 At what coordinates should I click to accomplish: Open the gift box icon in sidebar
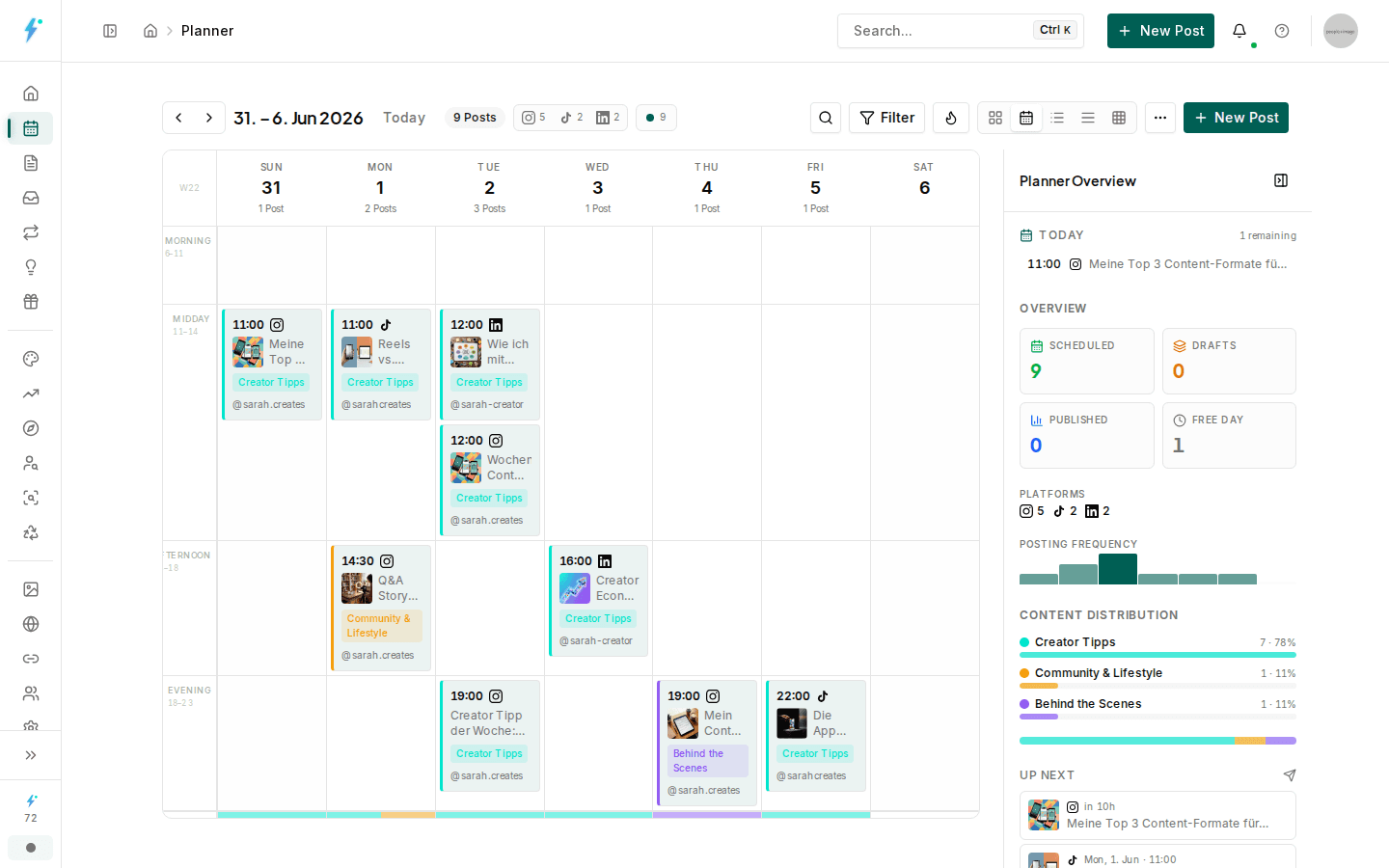[31, 302]
